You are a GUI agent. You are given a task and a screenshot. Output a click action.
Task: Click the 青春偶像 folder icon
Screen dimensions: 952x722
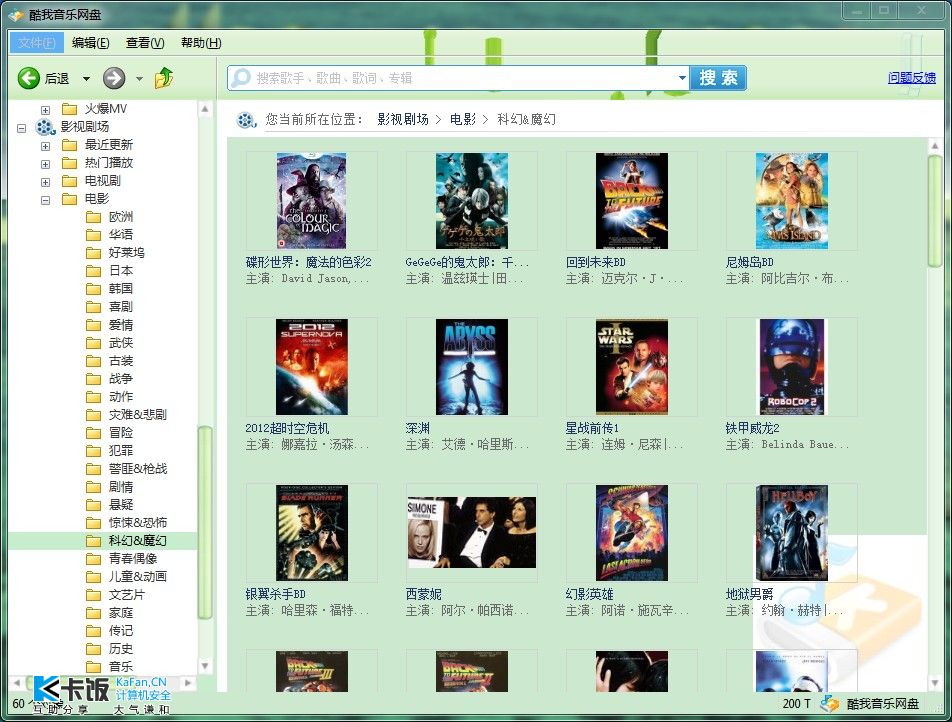point(94,559)
